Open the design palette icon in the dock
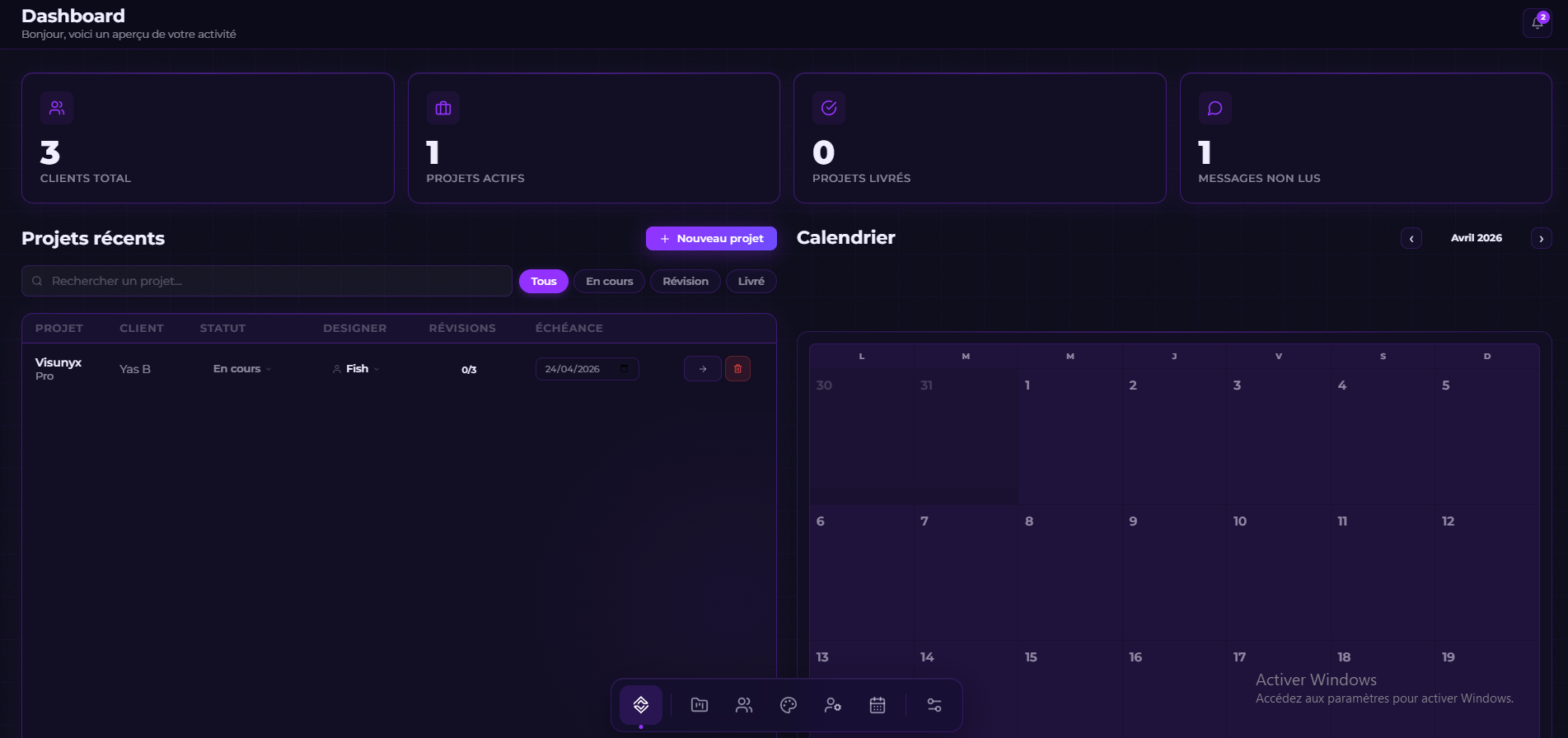 pos(789,705)
